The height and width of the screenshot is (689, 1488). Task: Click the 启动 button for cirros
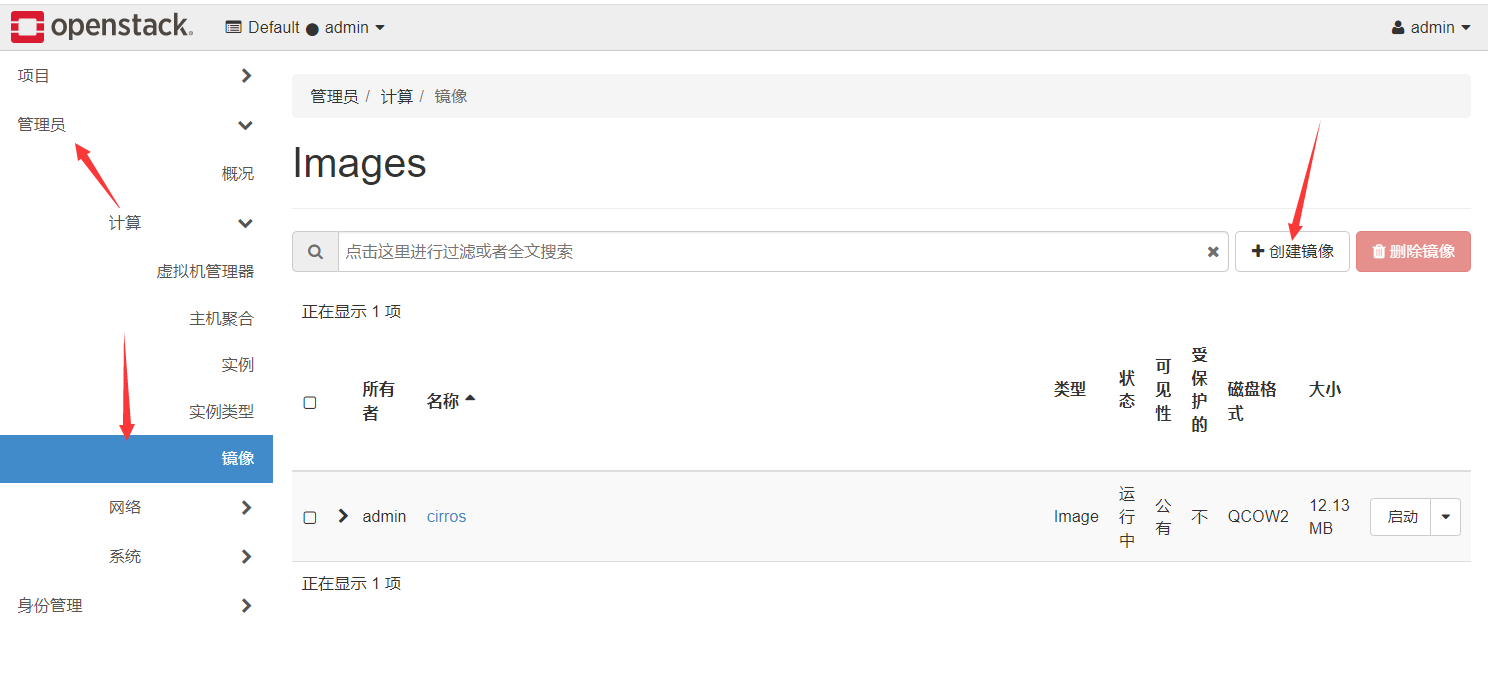tap(1402, 517)
